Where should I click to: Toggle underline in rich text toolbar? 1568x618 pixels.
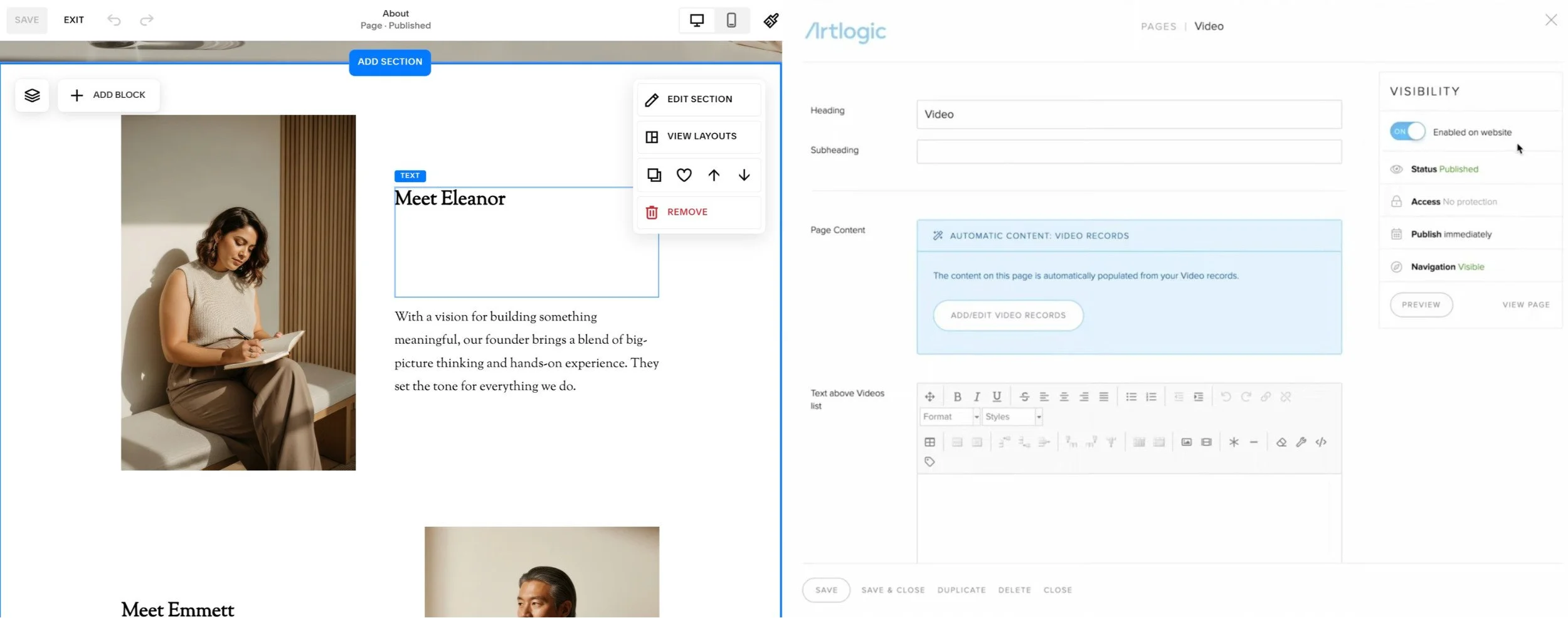click(x=997, y=397)
